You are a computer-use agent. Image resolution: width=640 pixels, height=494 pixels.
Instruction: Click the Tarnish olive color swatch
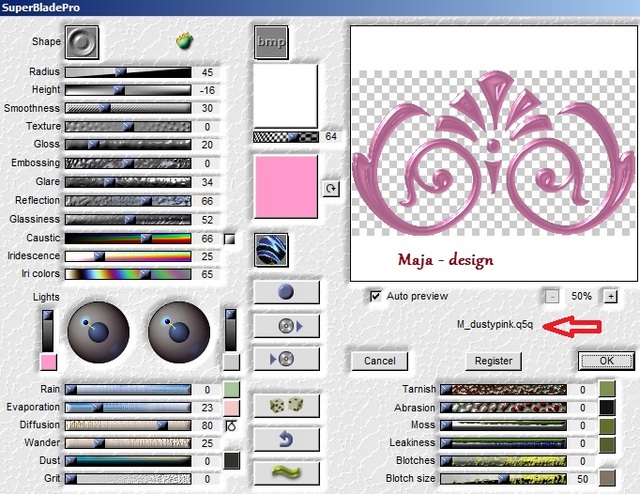tap(607, 389)
